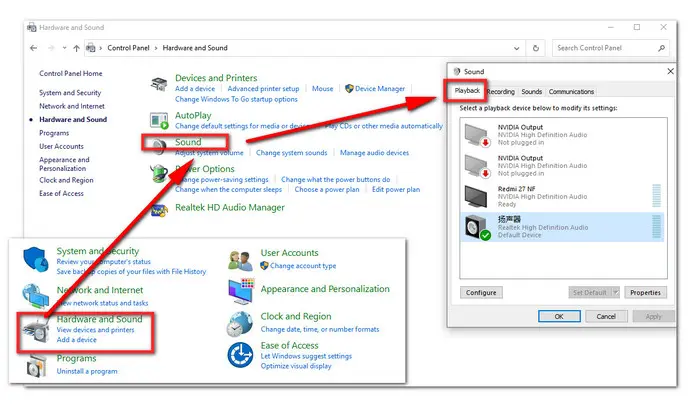The height and width of the screenshot is (407, 700).
Task: Select the Realtek speaker default device icon
Action: pos(477,228)
